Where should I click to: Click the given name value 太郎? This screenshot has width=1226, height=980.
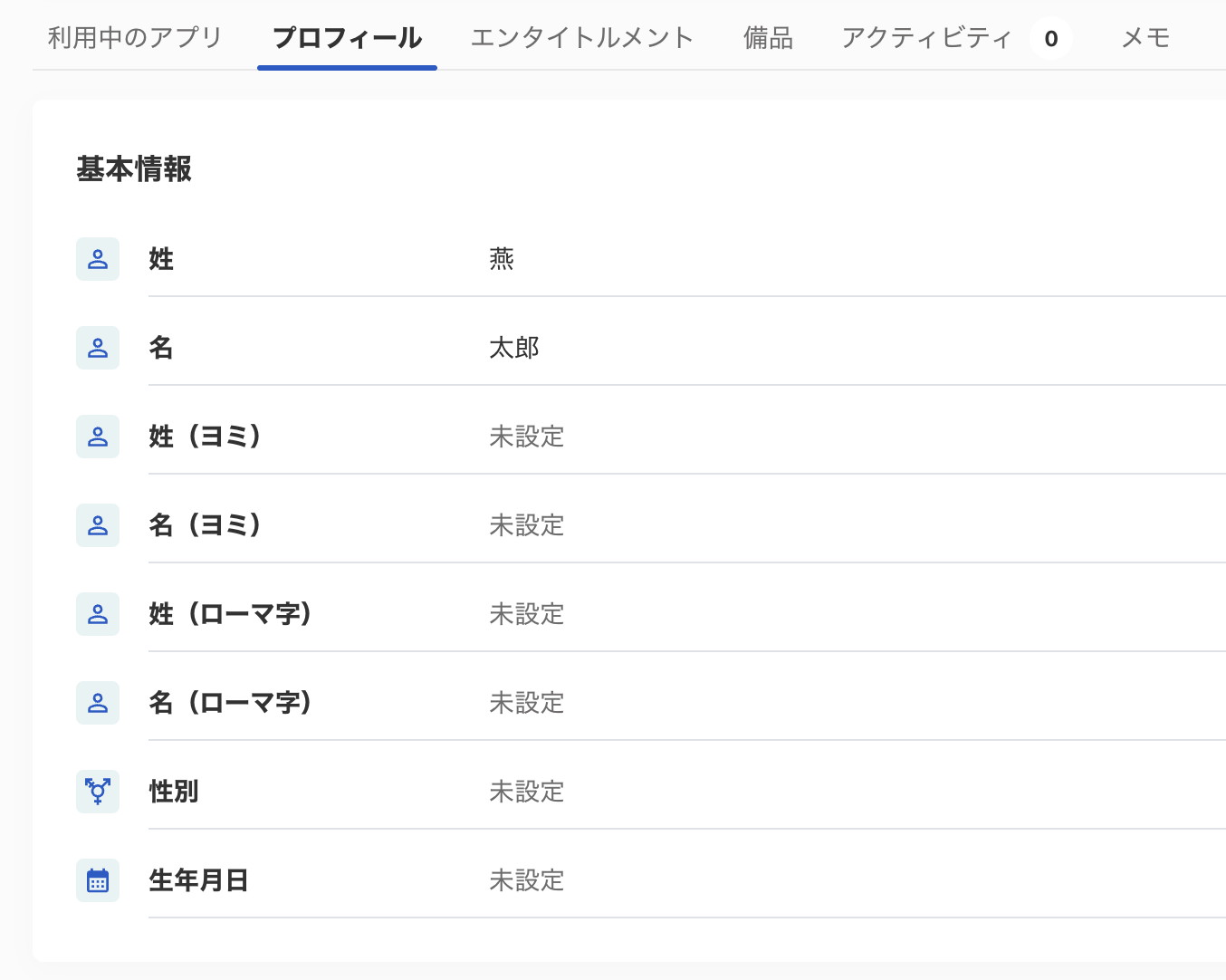point(514,349)
